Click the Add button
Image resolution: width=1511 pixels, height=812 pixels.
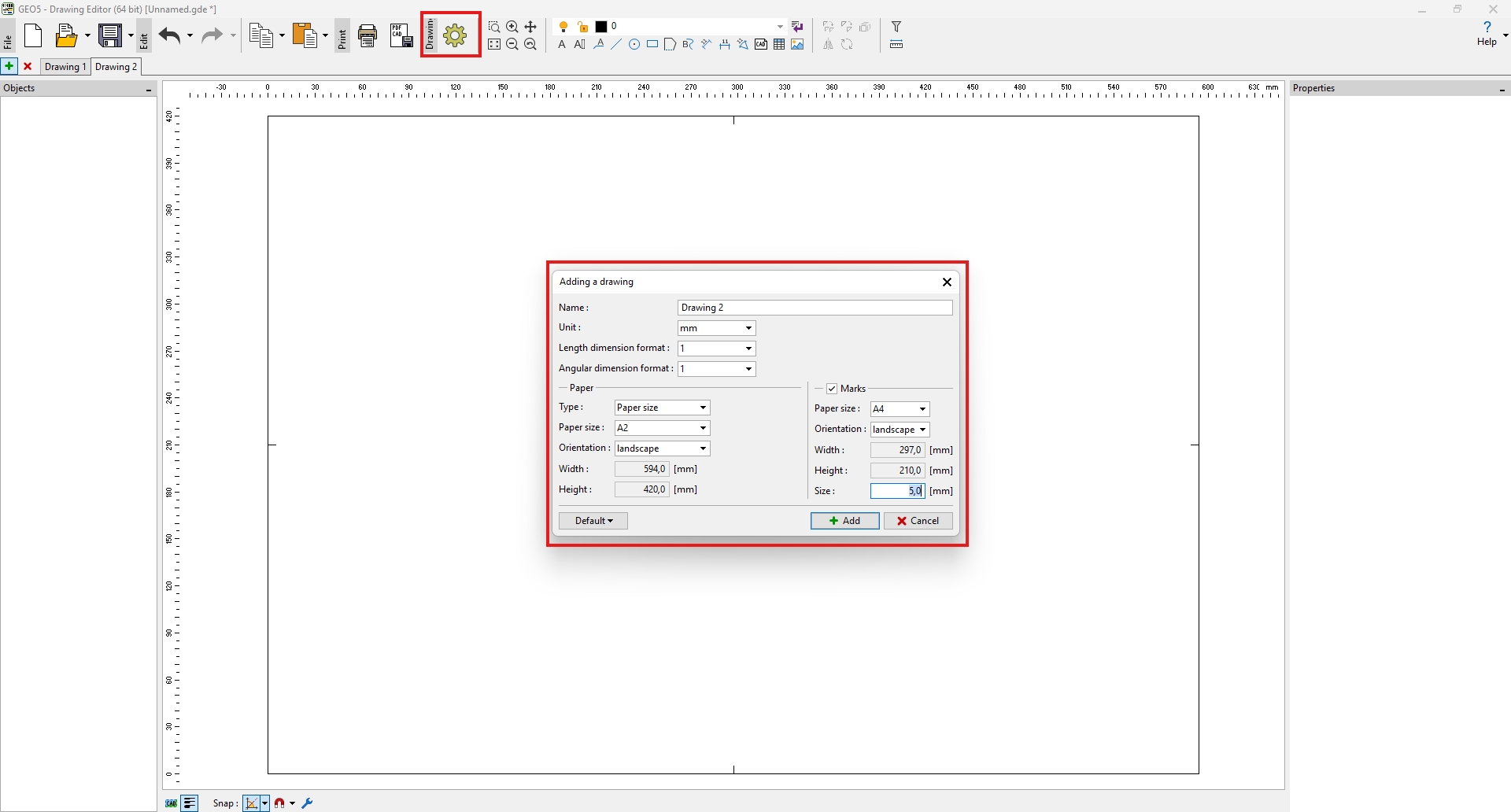pos(844,521)
